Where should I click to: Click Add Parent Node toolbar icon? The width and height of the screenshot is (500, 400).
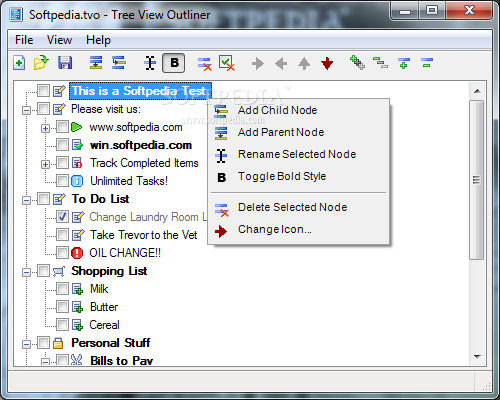pyautogui.click(x=96, y=63)
